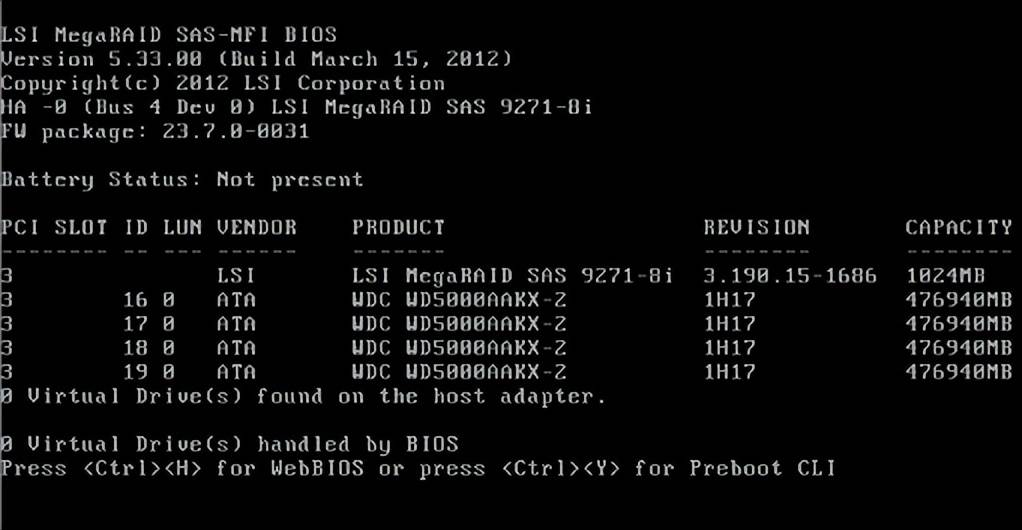Click the FW package 23.7.0-0031 text
Image resolution: width=1022 pixels, height=530 pixels.
coord(156,131)
